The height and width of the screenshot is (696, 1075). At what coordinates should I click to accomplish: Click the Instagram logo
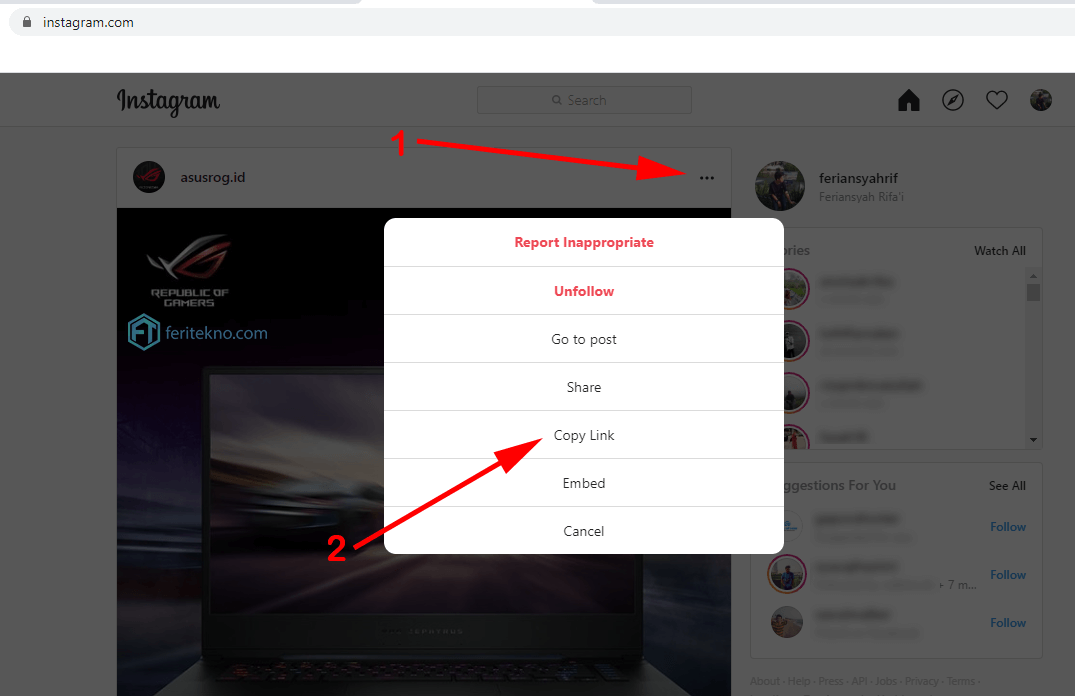click(x=168, y=101)
